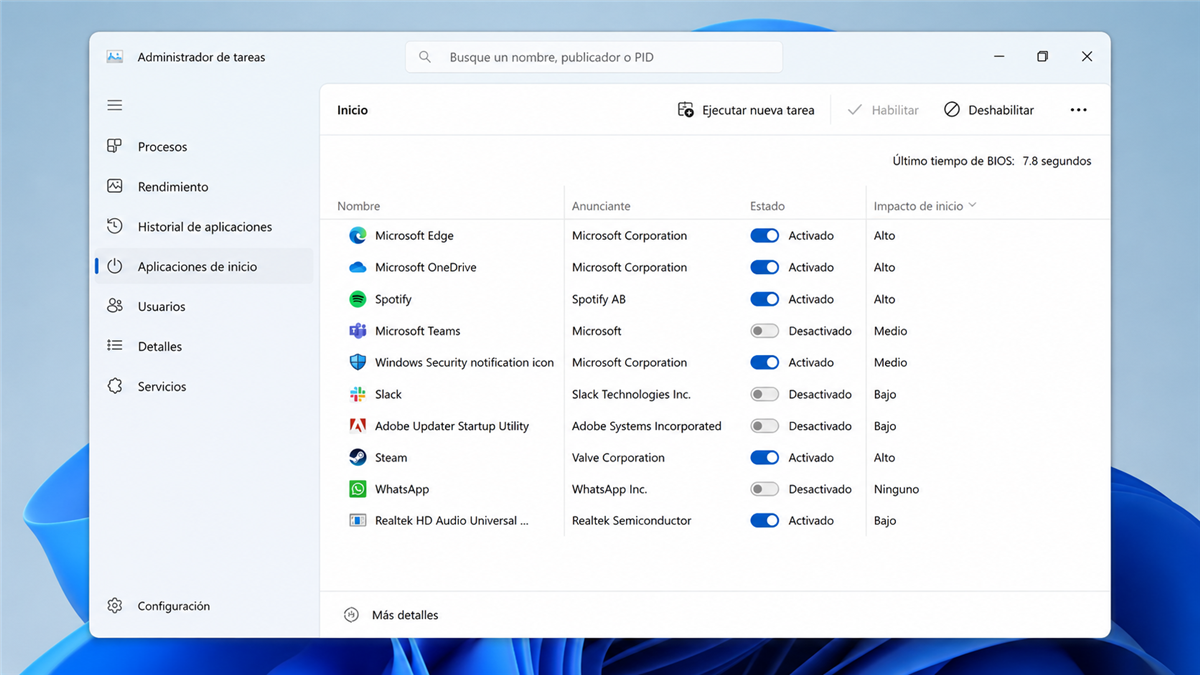Click the Detalles list icon
This screenshot has width=1200, height=675.
pyautogui.click(x=115, y=346)
